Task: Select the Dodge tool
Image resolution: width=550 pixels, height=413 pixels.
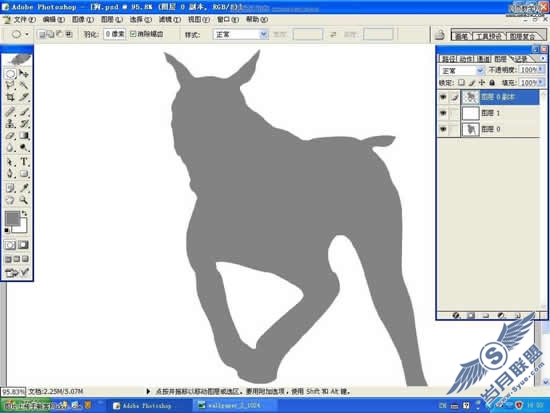Action: [24, 147]
